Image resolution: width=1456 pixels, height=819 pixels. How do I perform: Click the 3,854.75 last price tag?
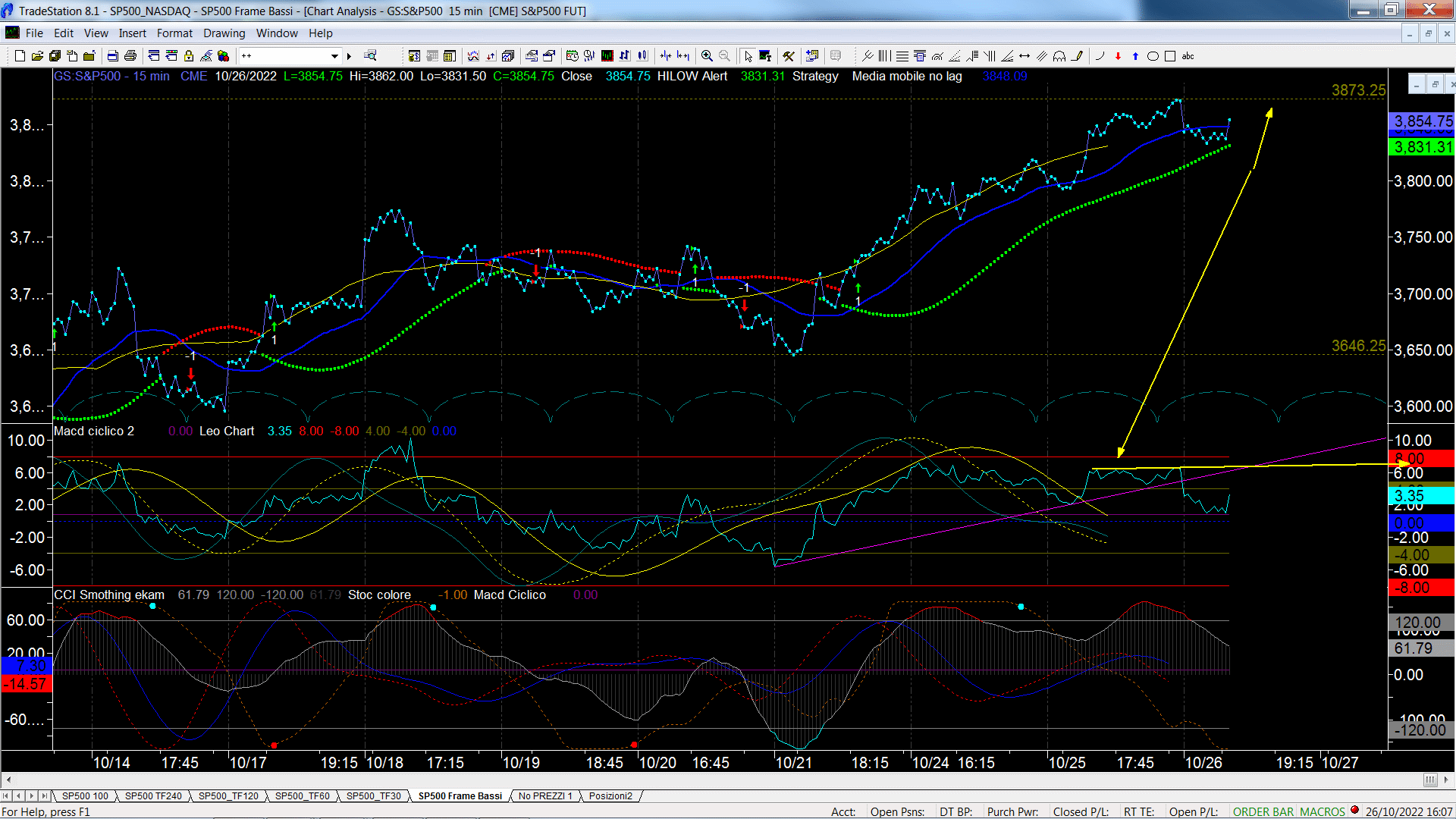[x=1422, y=121]
